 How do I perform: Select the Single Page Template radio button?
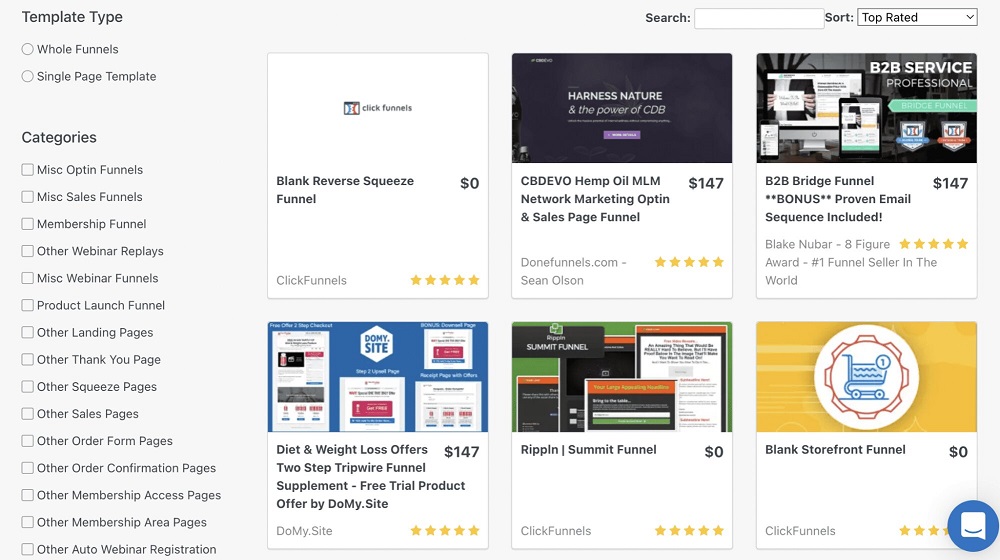point(27,77)
